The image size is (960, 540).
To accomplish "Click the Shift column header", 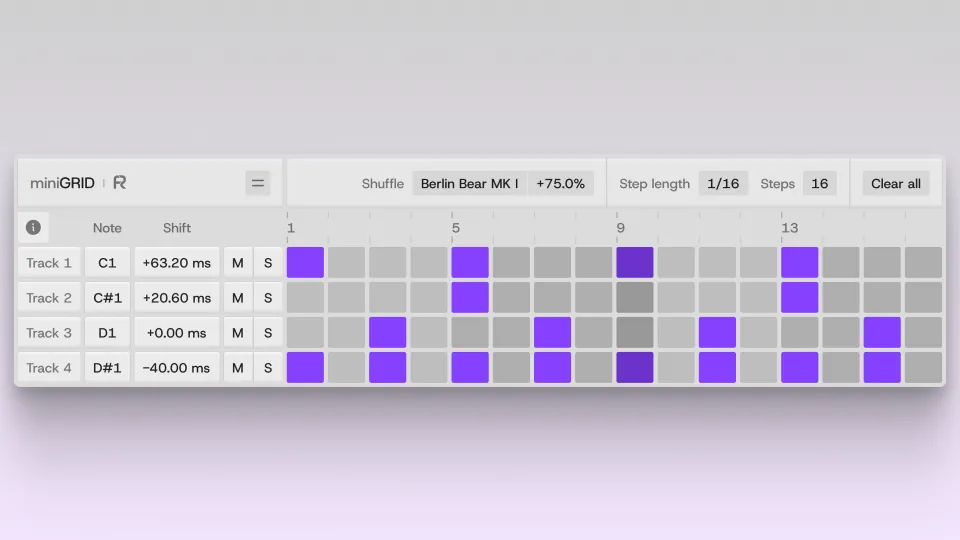I will [177, 228].
